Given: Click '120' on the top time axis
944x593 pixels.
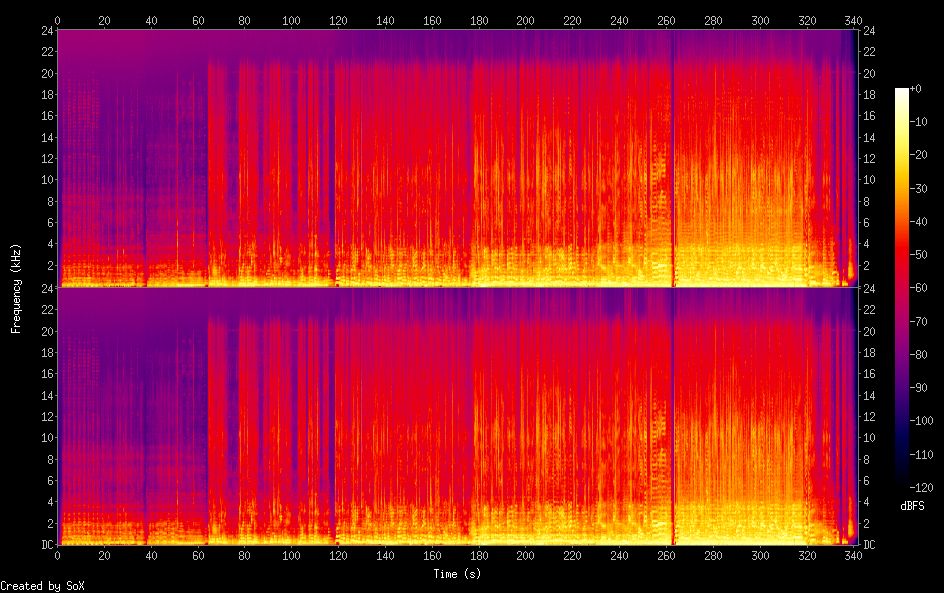Looking at the screenshot, I should pyautogui.click(x=338, y=20).
